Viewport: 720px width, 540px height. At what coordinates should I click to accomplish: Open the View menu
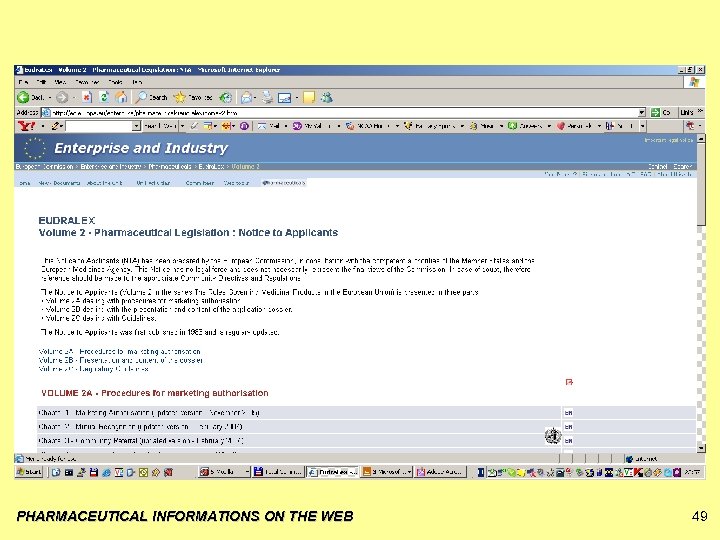(x=60, y=82)
